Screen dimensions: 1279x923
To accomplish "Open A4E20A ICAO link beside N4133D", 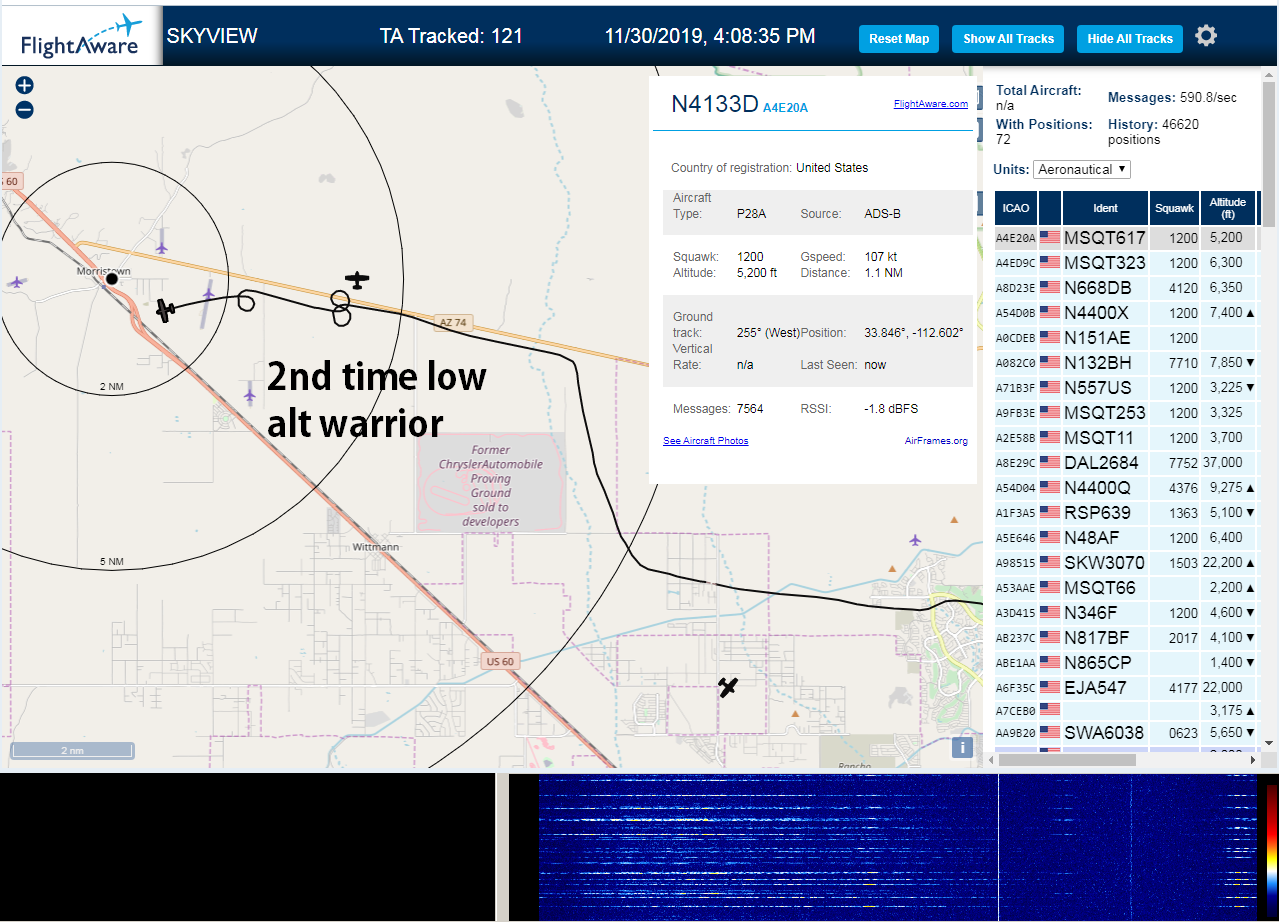I will pos(785,108).
